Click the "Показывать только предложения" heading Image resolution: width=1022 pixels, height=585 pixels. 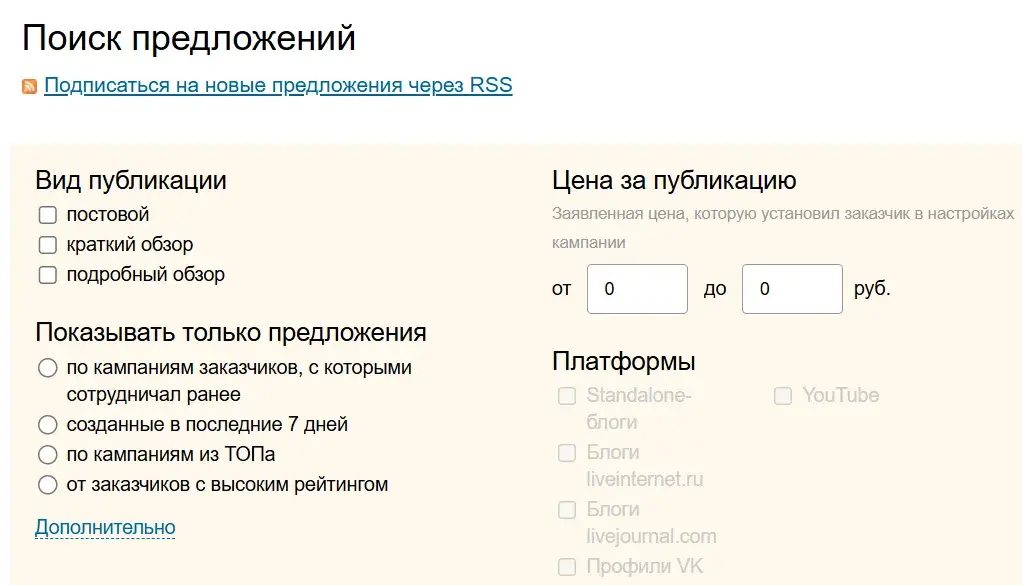pyautogui.click(x=231, y=332)
